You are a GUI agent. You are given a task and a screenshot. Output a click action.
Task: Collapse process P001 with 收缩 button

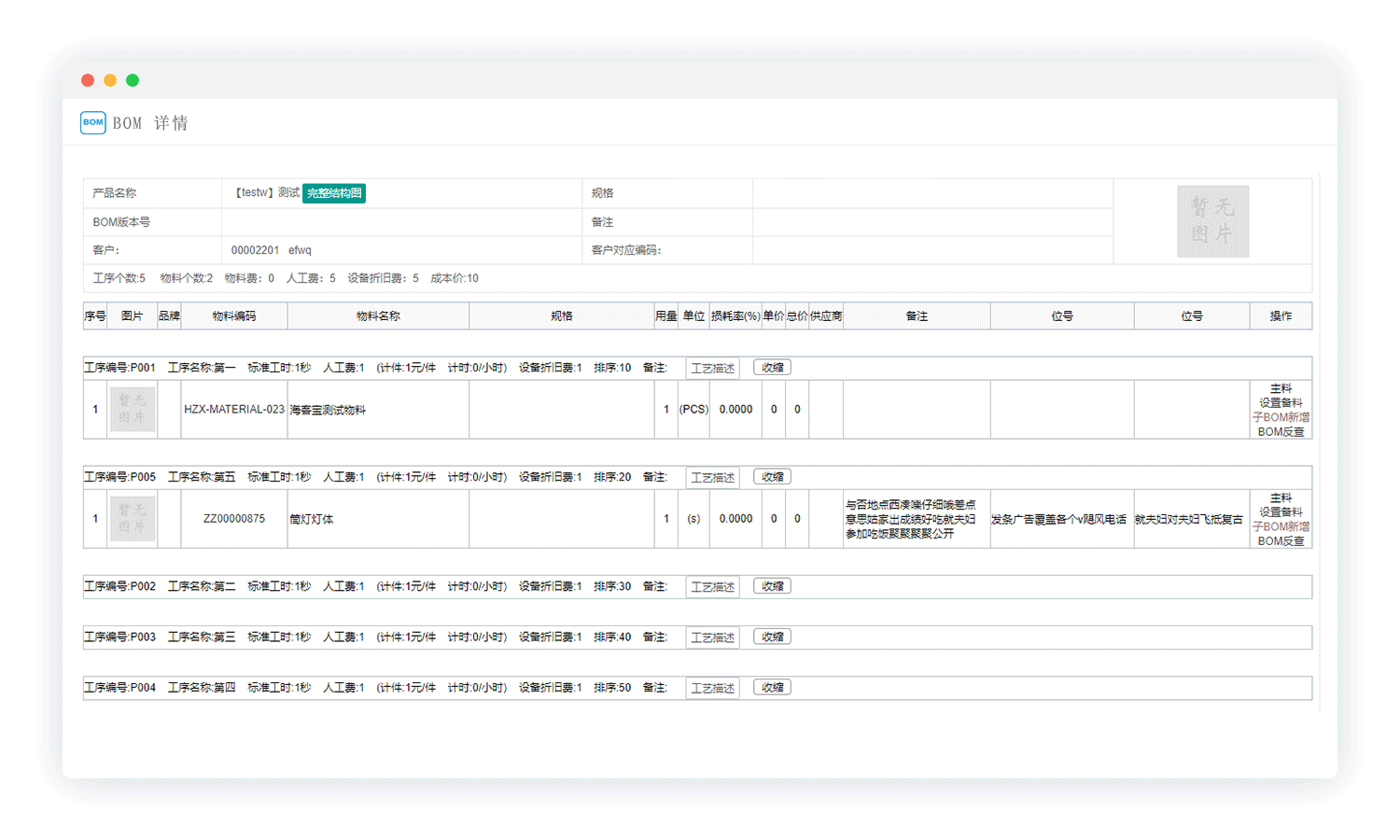coord(772,368)
